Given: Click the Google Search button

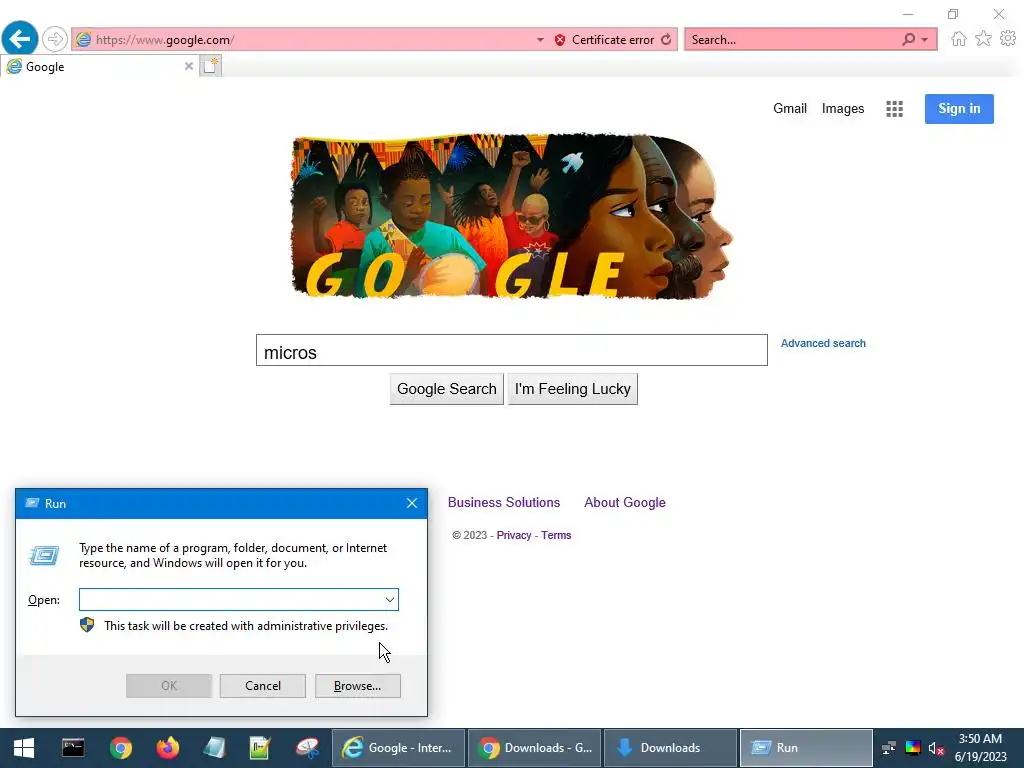Looking at the screenshot, I should 447,389.
